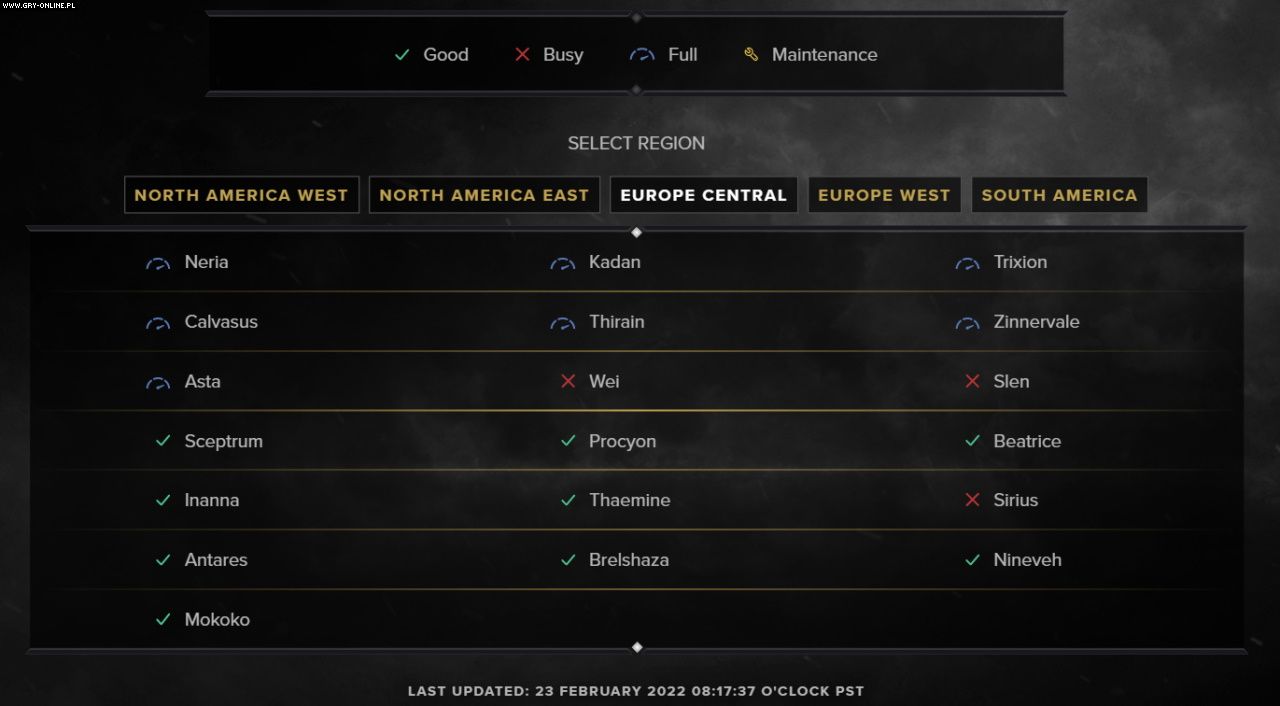The image size is (1280, 706).
Task: Select the North America East tab
Action: tap(484, 195)
